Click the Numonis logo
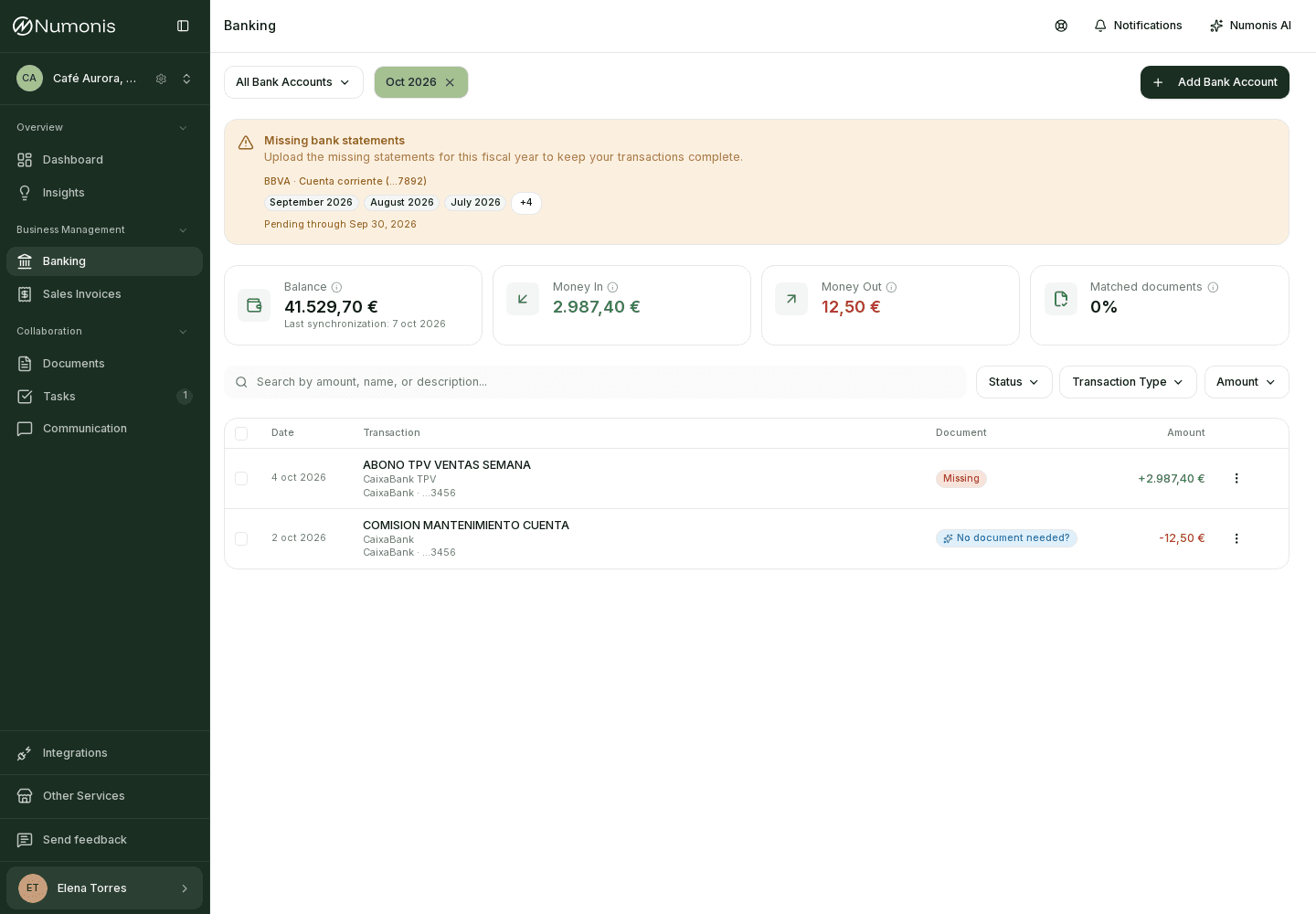Viewport: 1316px width, 914px height. (64, 26)
